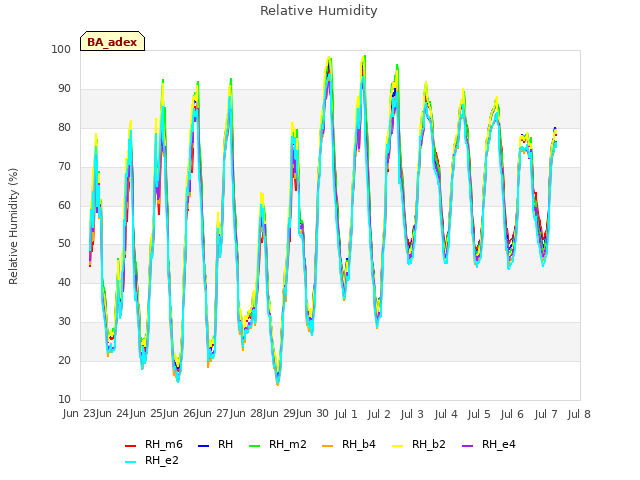This screenshot has width=640, height=480.
Task: Click the 40 y-axis tick label
Action: click(64, 282)
